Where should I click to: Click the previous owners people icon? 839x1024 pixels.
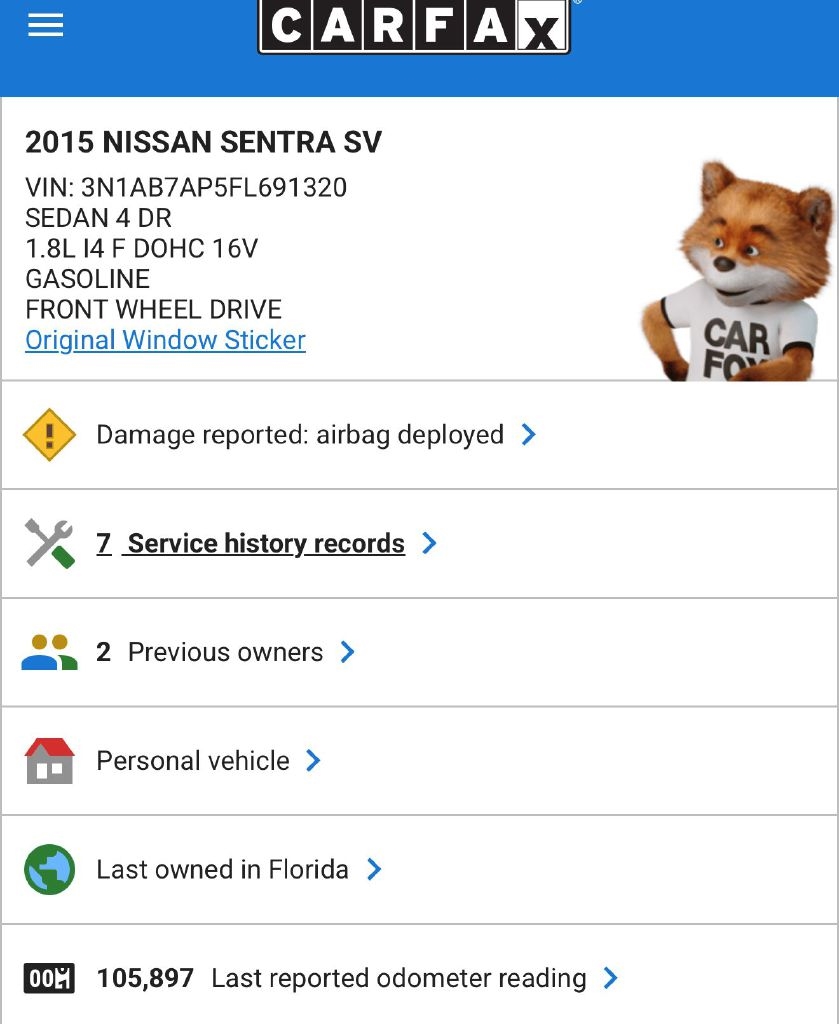click(x=49, y=653)
